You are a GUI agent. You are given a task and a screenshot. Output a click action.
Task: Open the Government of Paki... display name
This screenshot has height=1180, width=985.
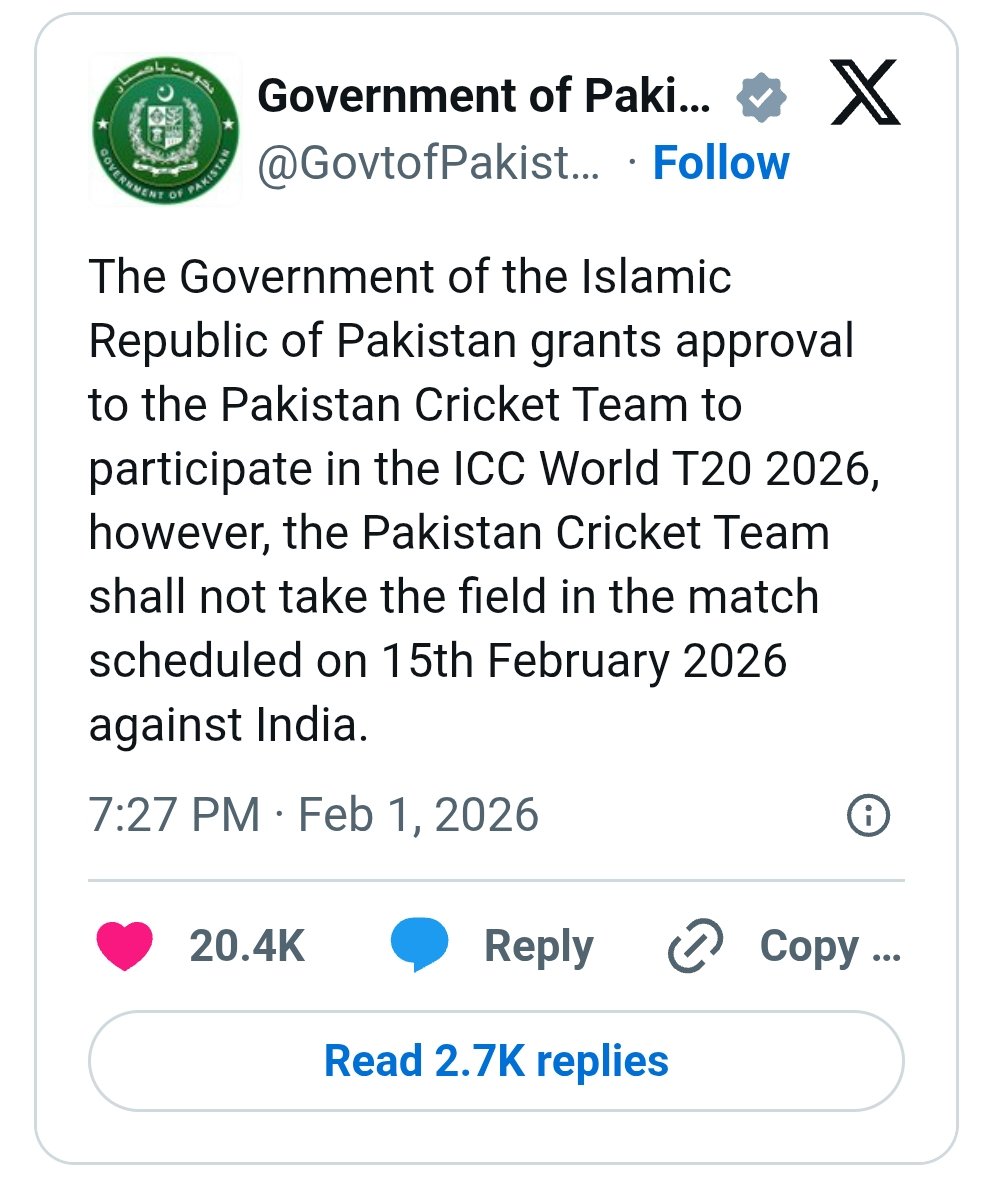click(484, 97)
